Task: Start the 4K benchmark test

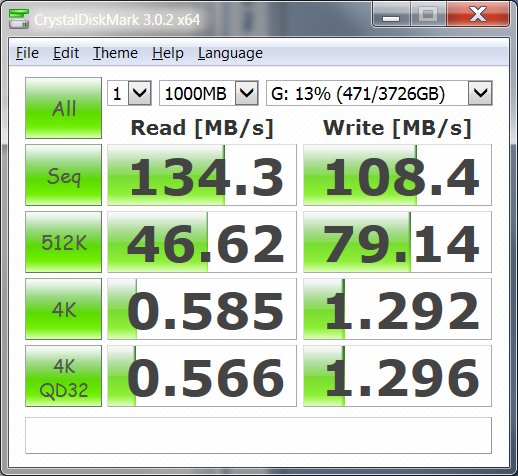Action: (x=63, y=309)
